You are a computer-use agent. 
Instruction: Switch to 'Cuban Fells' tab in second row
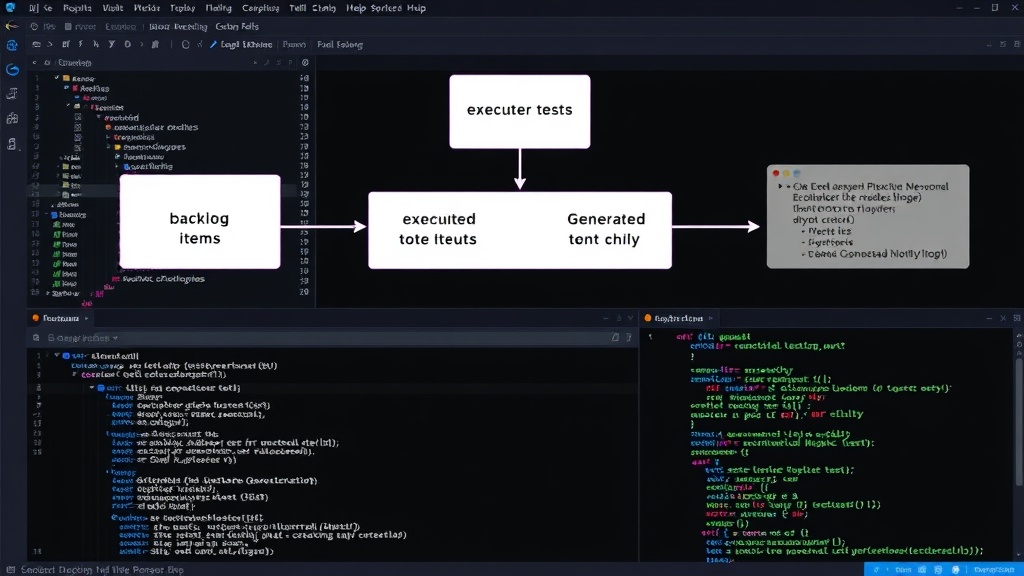click(x=236, y=27)
